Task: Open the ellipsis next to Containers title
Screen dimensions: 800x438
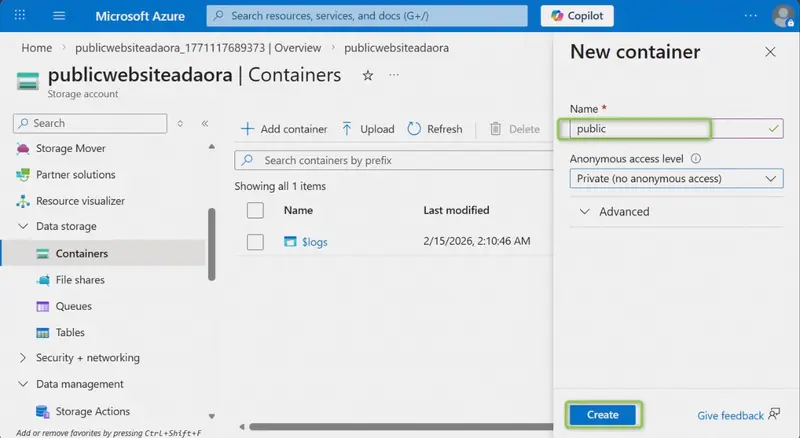Action: 394,75
